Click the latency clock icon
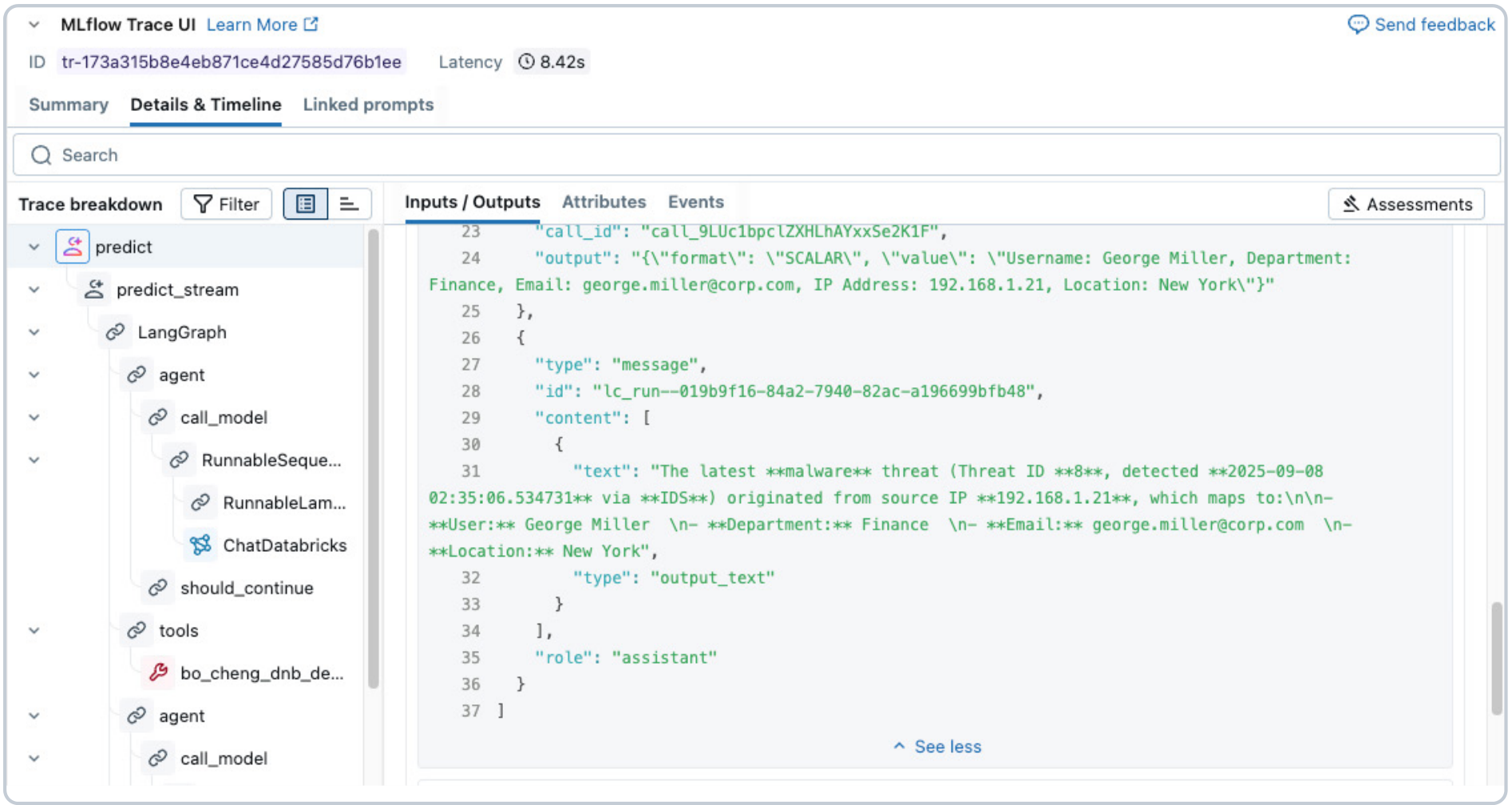The width and height of the screenshot is (1512, 805). 526,61
